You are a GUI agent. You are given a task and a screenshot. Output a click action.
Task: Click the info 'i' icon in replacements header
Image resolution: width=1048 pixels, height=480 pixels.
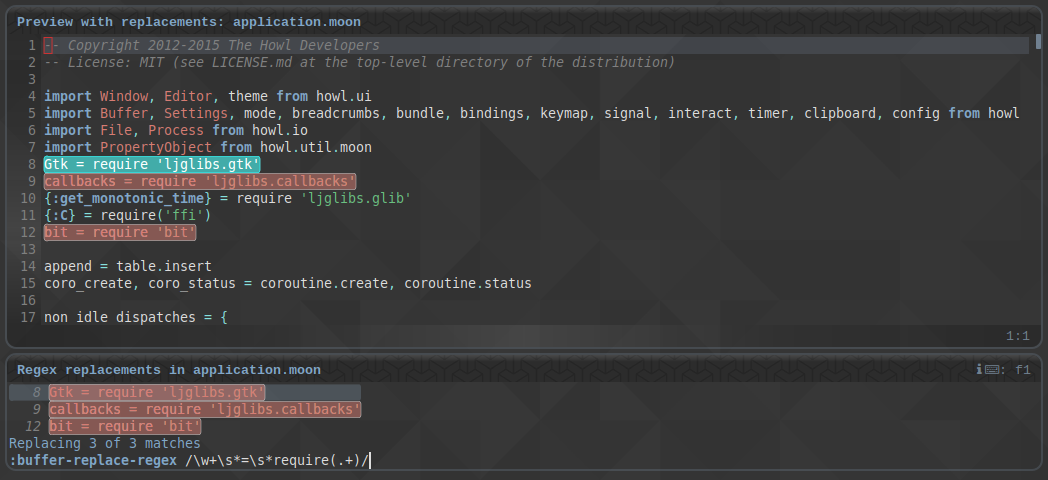[x=979, y=370]
